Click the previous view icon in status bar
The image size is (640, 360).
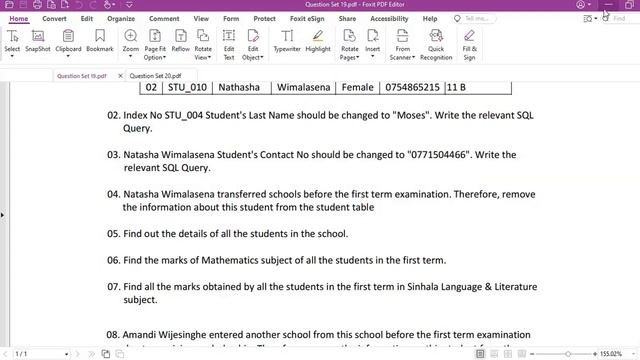pyautogui.click(x=106, y=354)
